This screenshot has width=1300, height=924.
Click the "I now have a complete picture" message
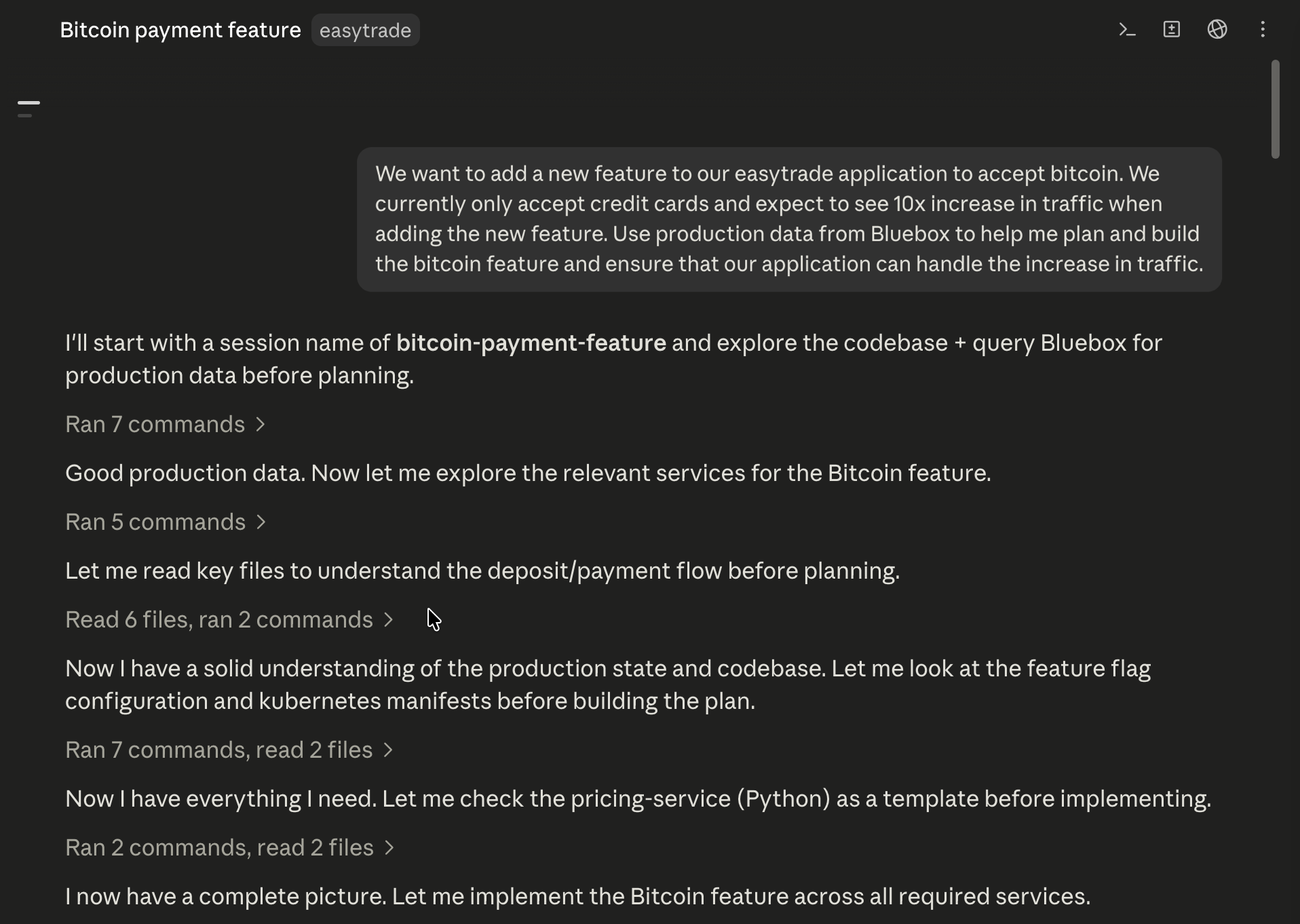tap(577, 897)
